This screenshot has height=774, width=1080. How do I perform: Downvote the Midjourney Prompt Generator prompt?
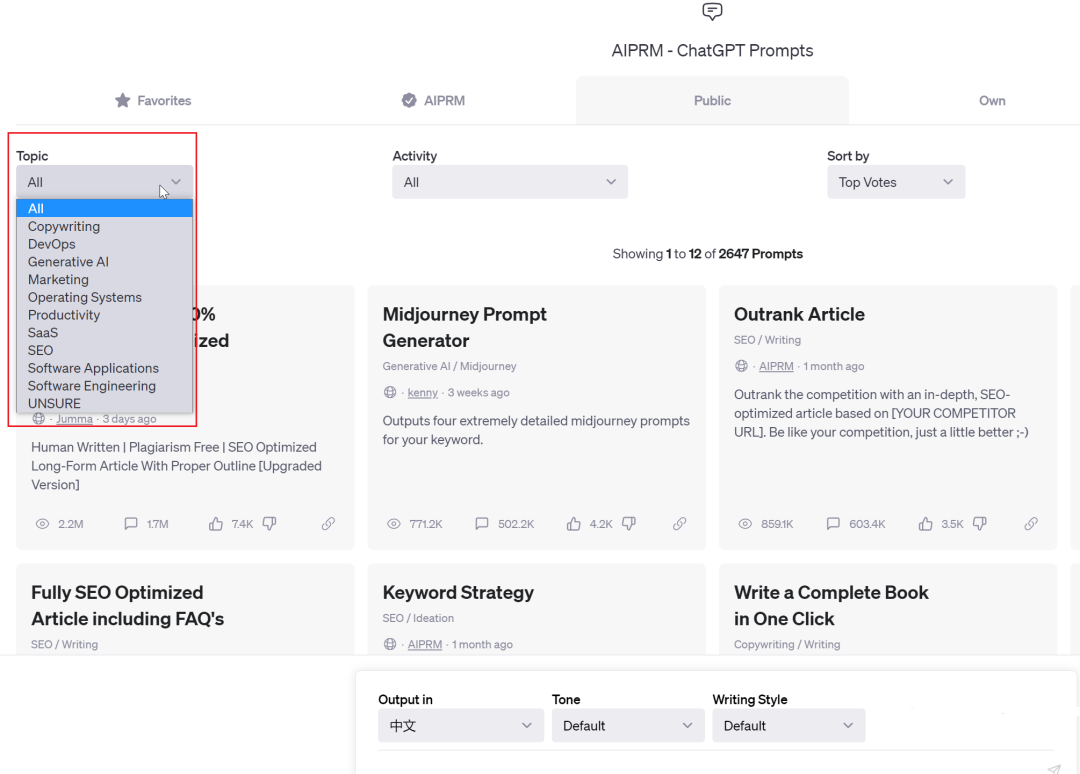coord(629,524)
